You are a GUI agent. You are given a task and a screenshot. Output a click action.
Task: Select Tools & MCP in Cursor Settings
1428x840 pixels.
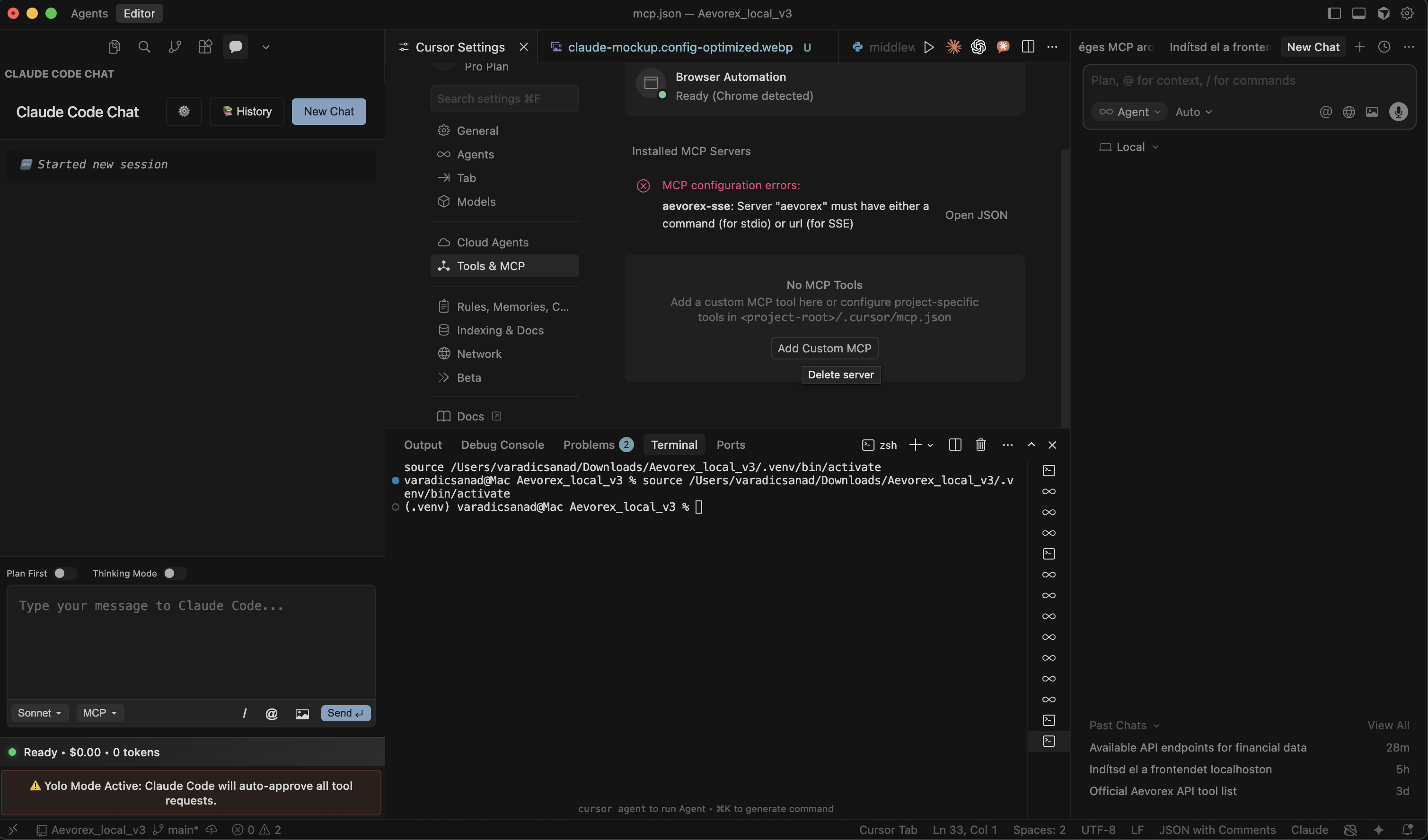tap(504, 265)
